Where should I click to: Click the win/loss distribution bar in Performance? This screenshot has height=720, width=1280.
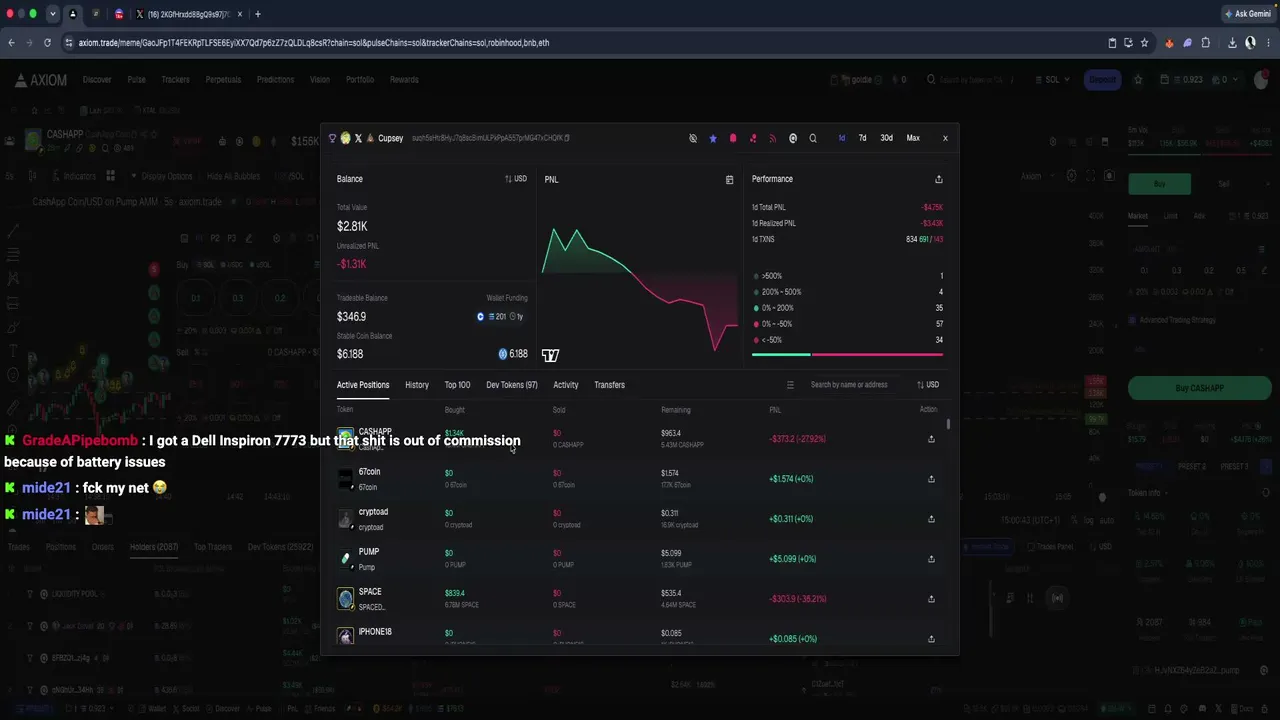(847, 355)
